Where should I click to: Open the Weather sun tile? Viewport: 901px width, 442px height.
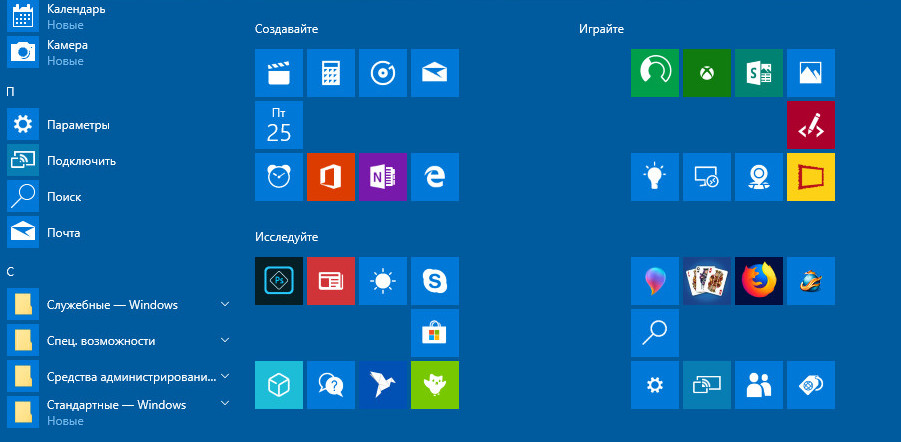point(383,281)
